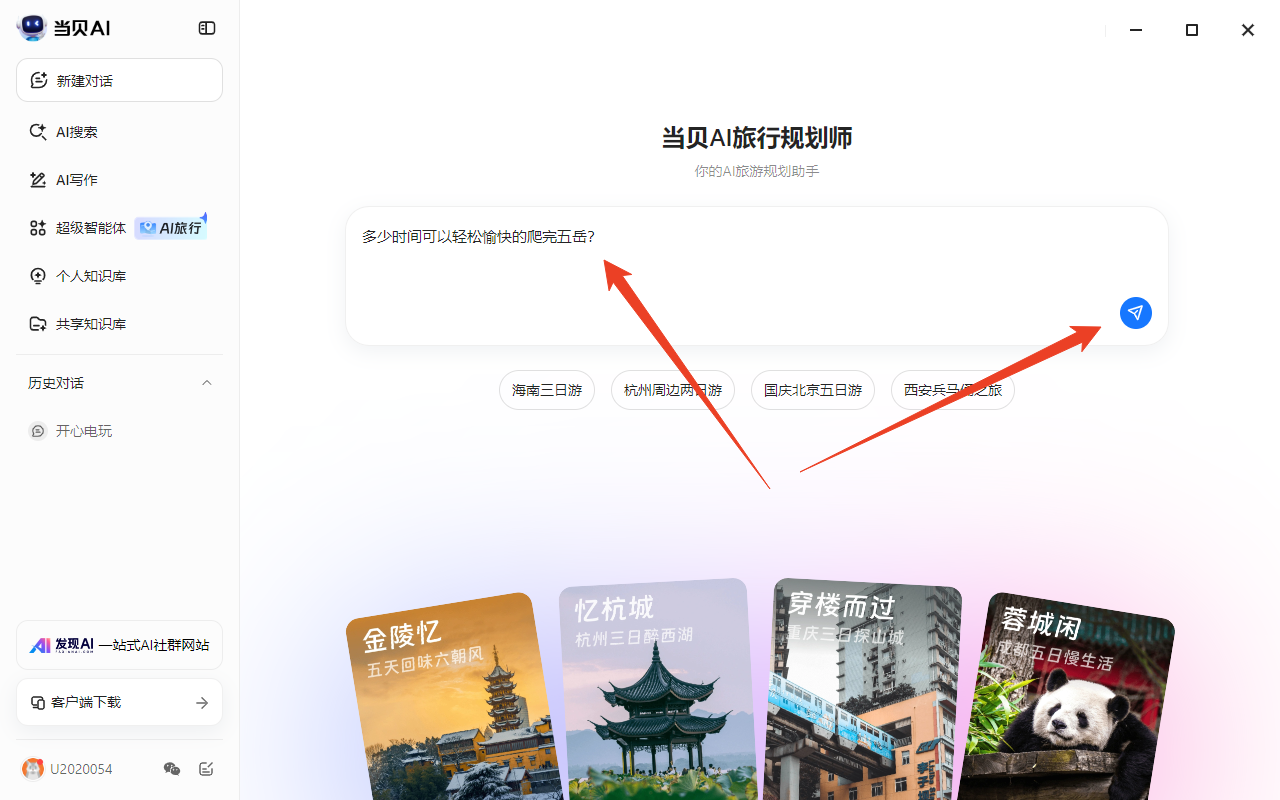
Task: Select the 海南三日游 suggestion
Action: (547, 390)
